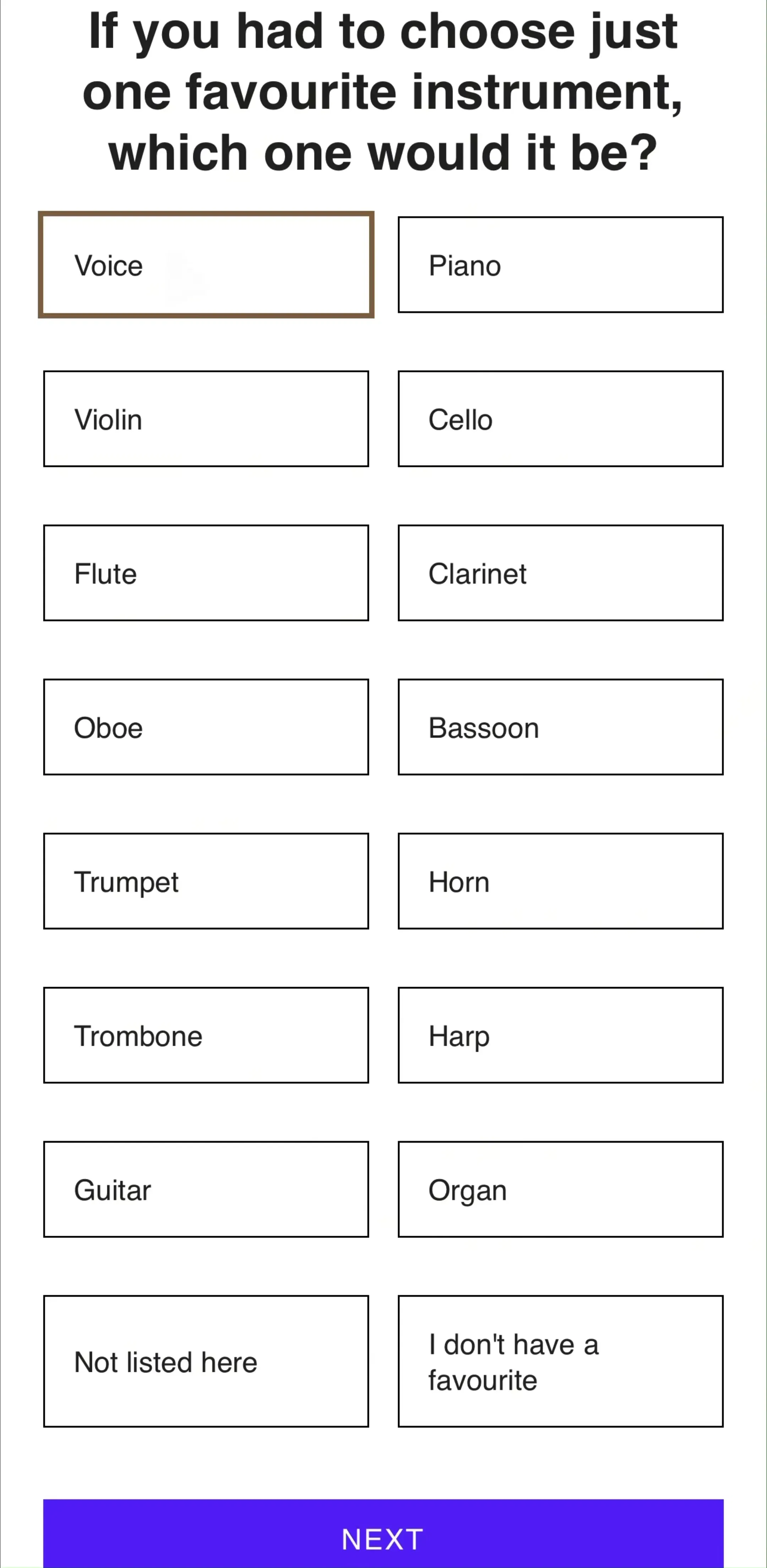Choose Bassoon as favourite instrument
767x1568 pixels.
[560, 727]
